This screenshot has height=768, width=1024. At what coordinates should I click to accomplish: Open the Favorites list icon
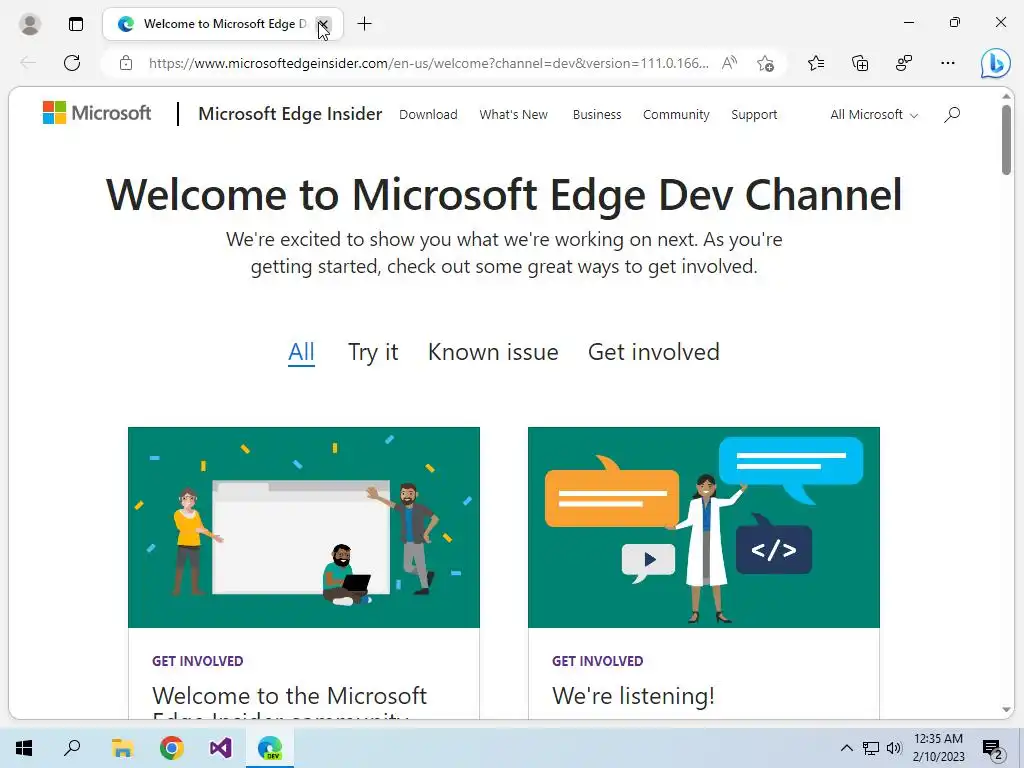point(816,63)
